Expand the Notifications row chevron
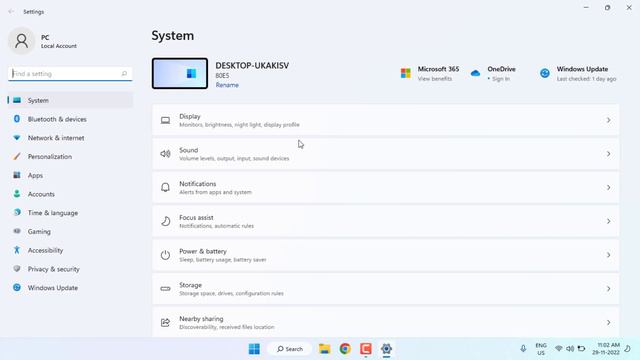Screen dimensions: 640x360 point(608,187)
